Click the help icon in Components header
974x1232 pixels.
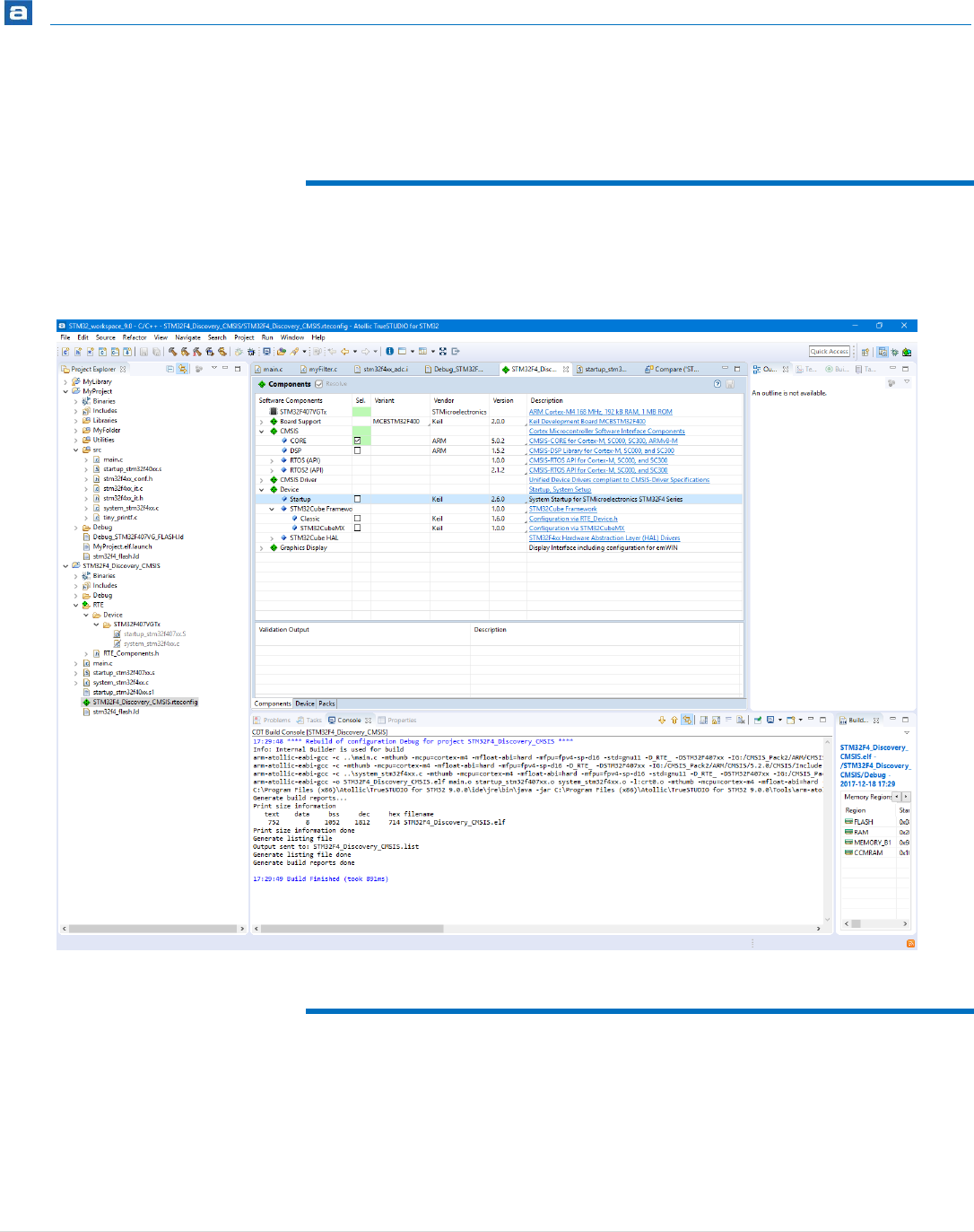click(x=717, y=384)
